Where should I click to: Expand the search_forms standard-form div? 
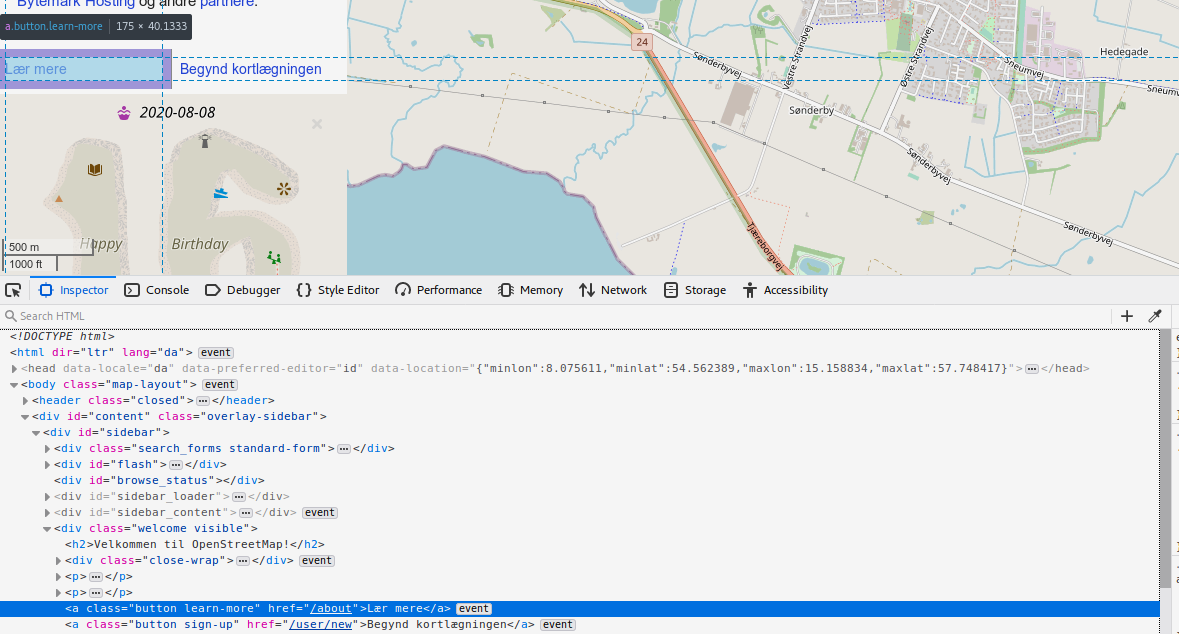point(47,449)
